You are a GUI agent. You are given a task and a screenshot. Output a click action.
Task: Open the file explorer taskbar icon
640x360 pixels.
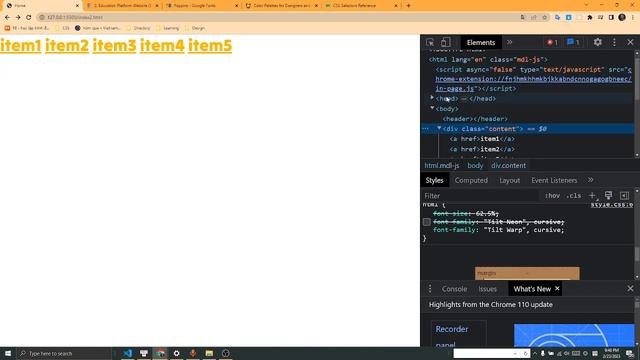tap(209, 353)
